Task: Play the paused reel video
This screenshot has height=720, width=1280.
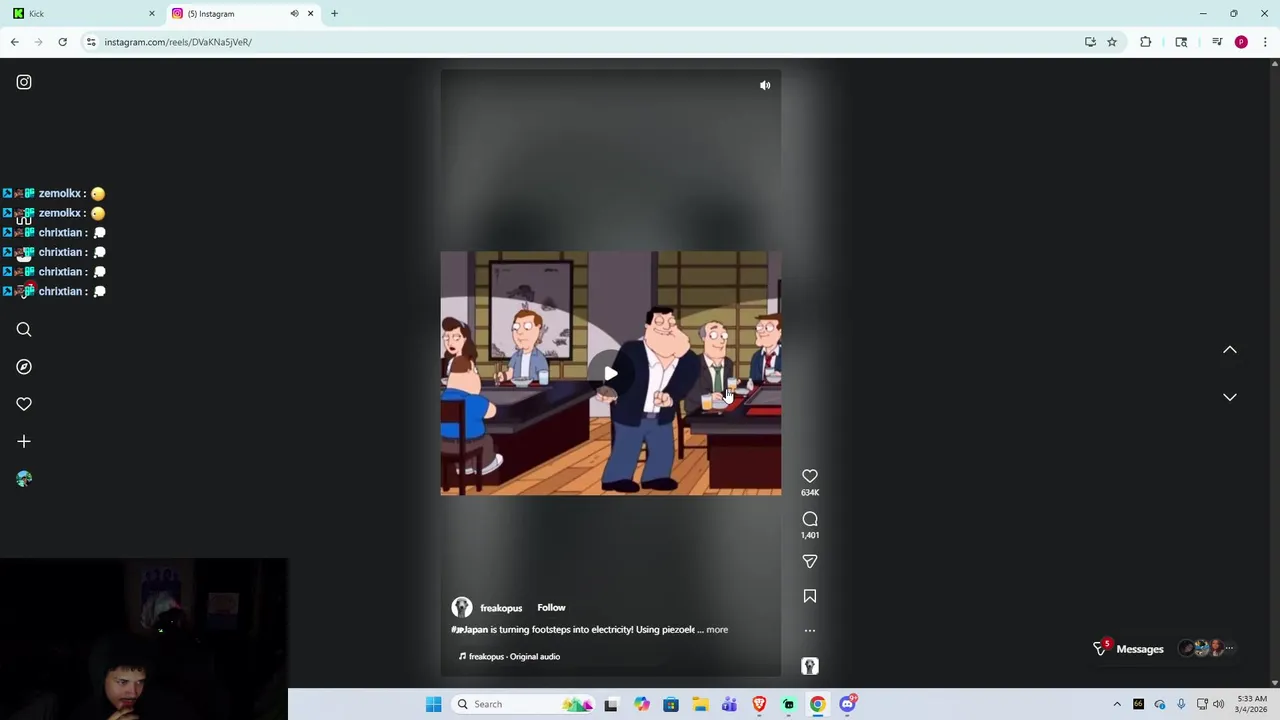Action: point(610,373)
